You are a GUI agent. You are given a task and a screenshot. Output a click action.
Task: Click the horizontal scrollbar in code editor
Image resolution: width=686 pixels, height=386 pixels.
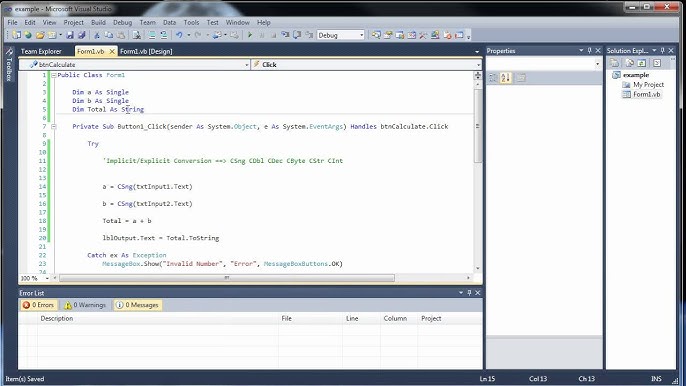(227, 278)
